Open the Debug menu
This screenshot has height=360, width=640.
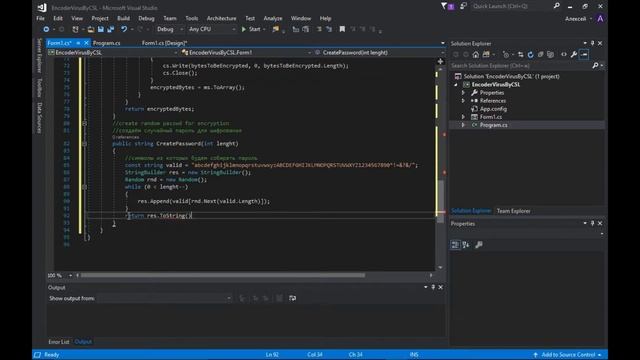click(146, 18)
